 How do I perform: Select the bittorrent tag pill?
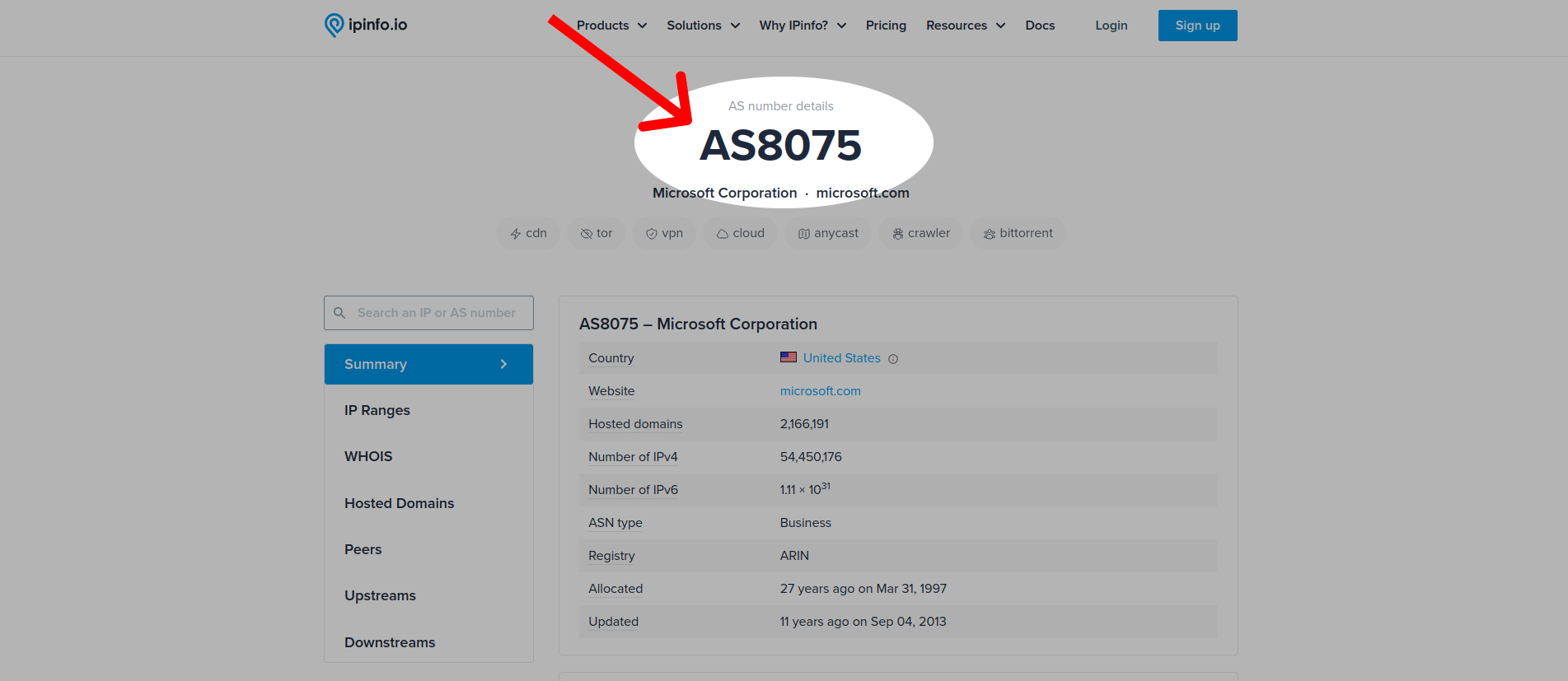click(1018, 233)
